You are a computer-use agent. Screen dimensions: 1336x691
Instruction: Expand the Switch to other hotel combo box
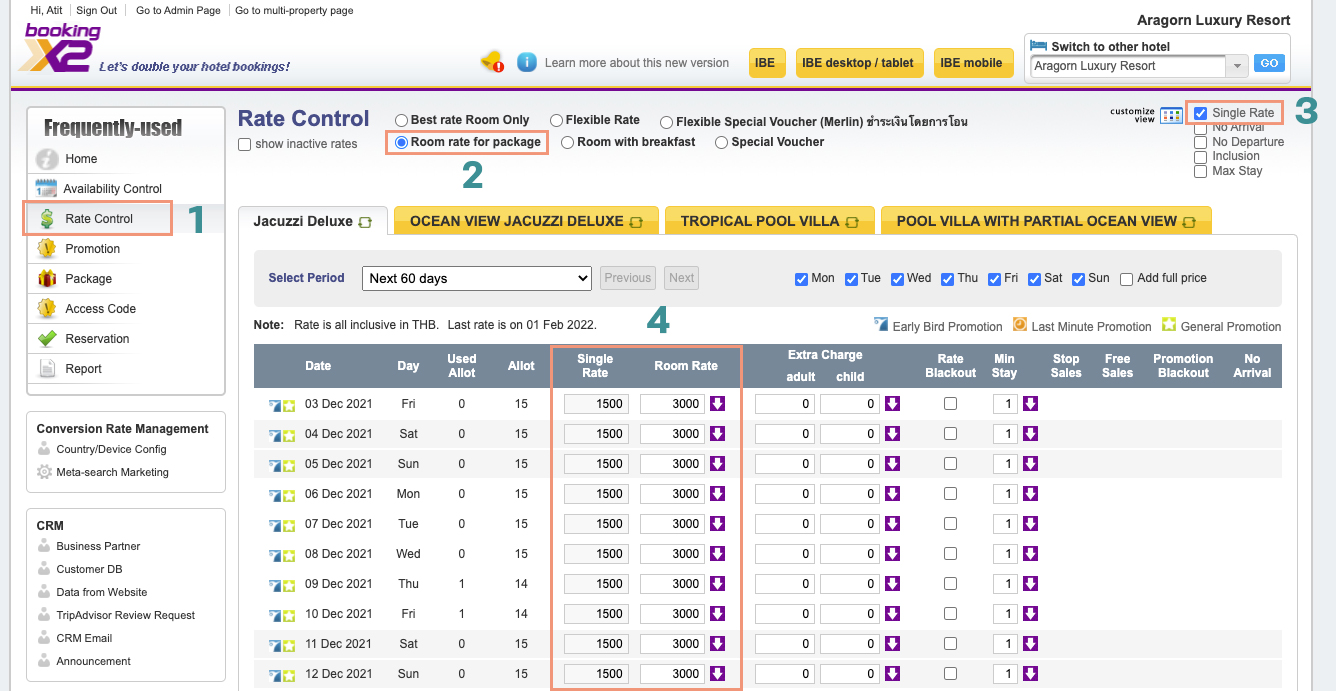[x=1238, y=66]
